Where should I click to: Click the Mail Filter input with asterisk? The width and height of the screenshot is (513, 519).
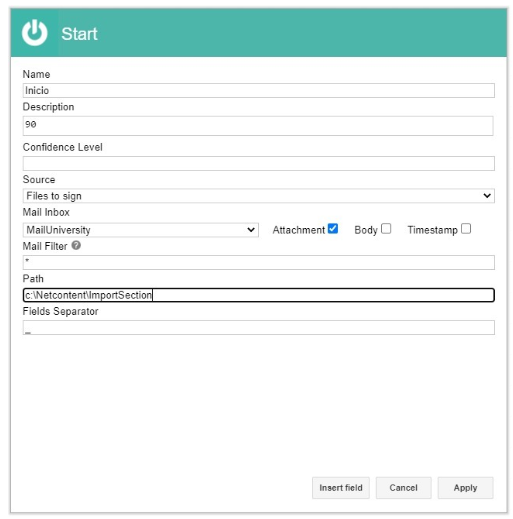coord(259,262)
